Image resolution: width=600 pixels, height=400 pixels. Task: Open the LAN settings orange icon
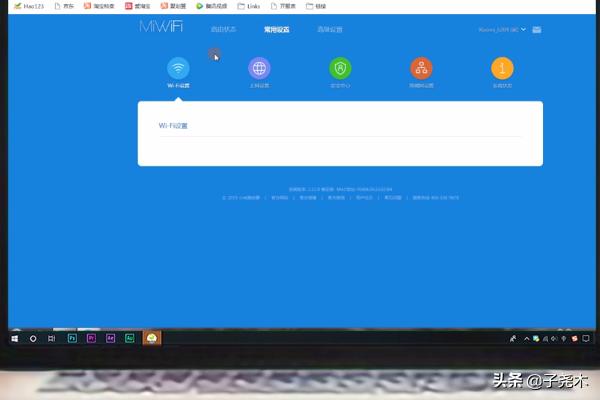point(421,68)
